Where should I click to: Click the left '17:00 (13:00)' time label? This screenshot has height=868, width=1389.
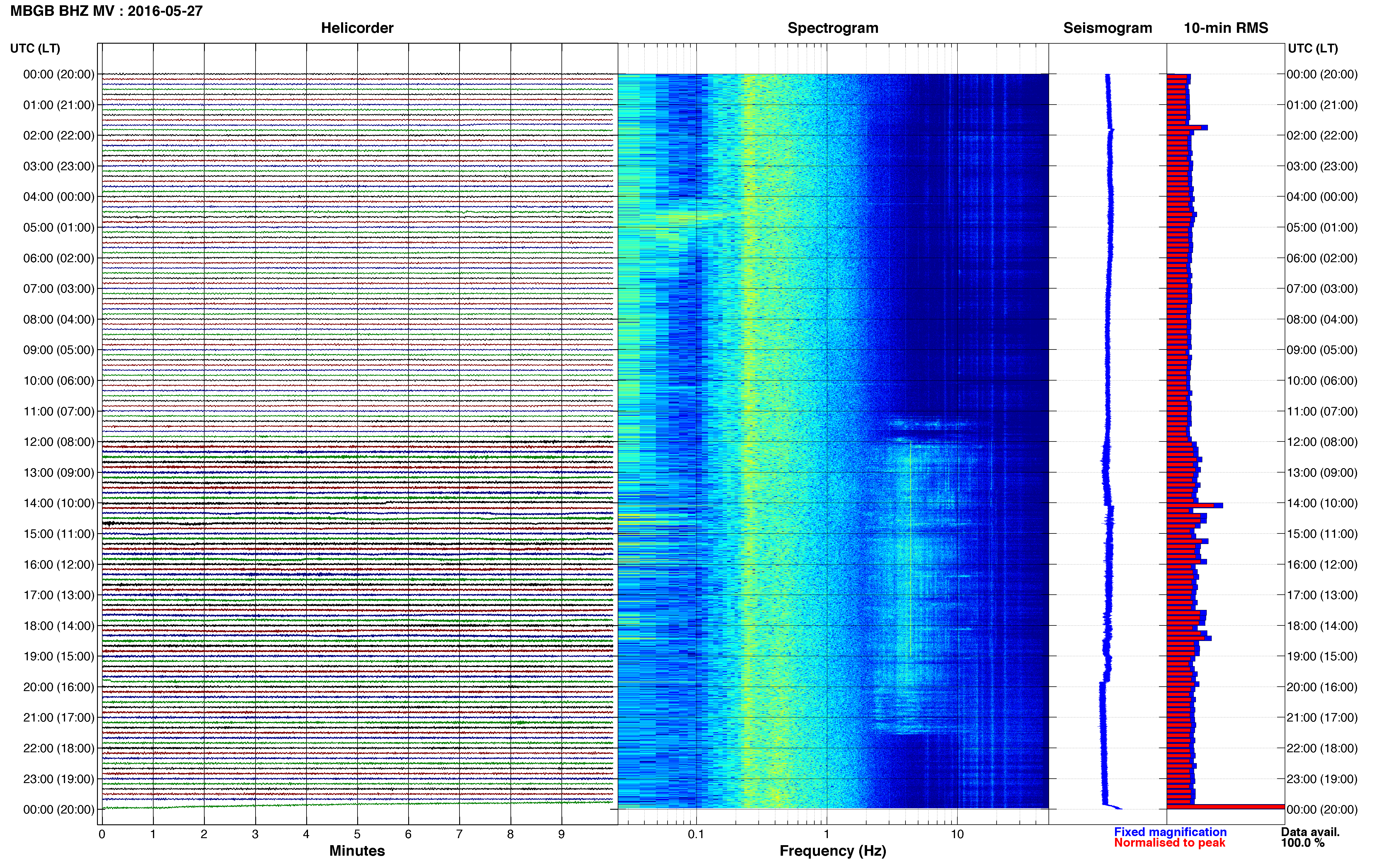[59, 595]
